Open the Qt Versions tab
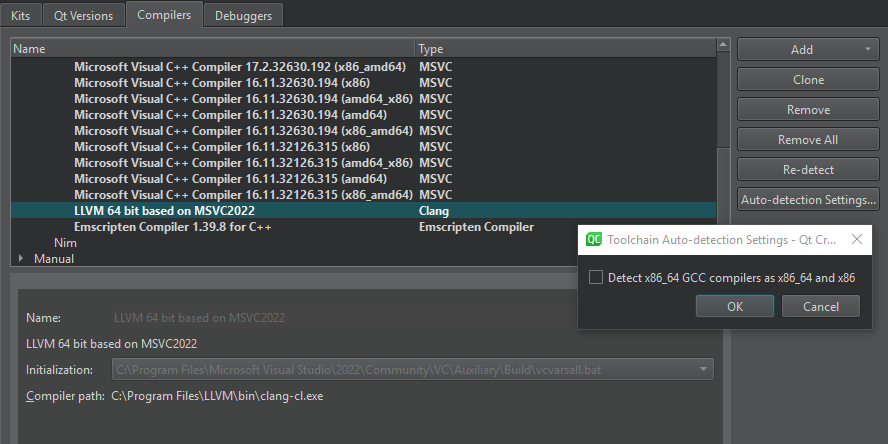 [x=83, y=16]
